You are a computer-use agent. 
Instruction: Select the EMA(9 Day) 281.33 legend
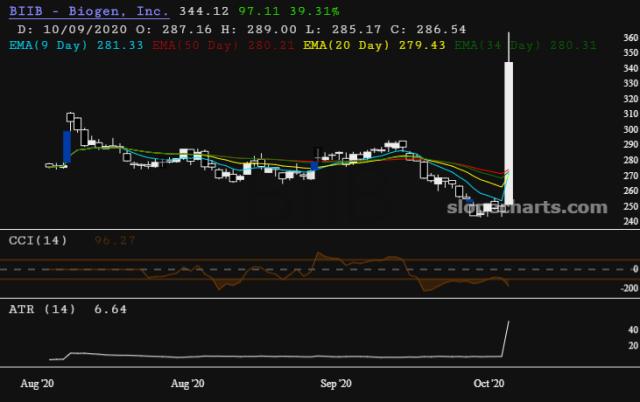[76, 45]
